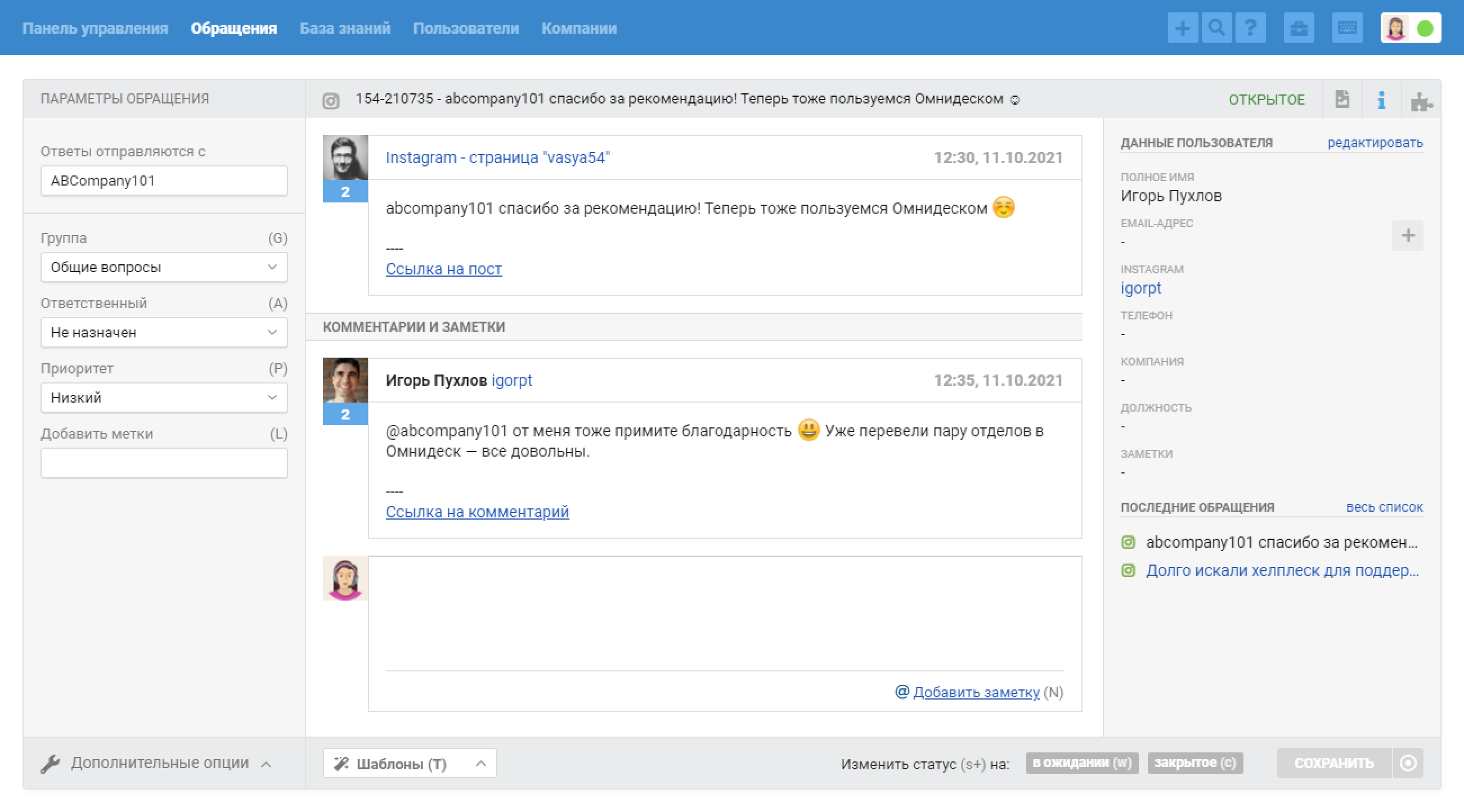
Task: Click the timestamp 12:35, 11.10.2021
Action: [998, 380]
